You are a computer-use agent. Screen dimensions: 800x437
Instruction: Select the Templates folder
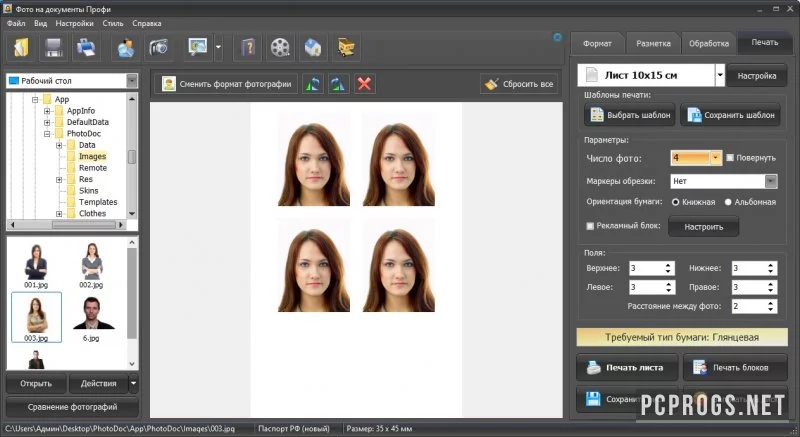click(x=98, y=202)
